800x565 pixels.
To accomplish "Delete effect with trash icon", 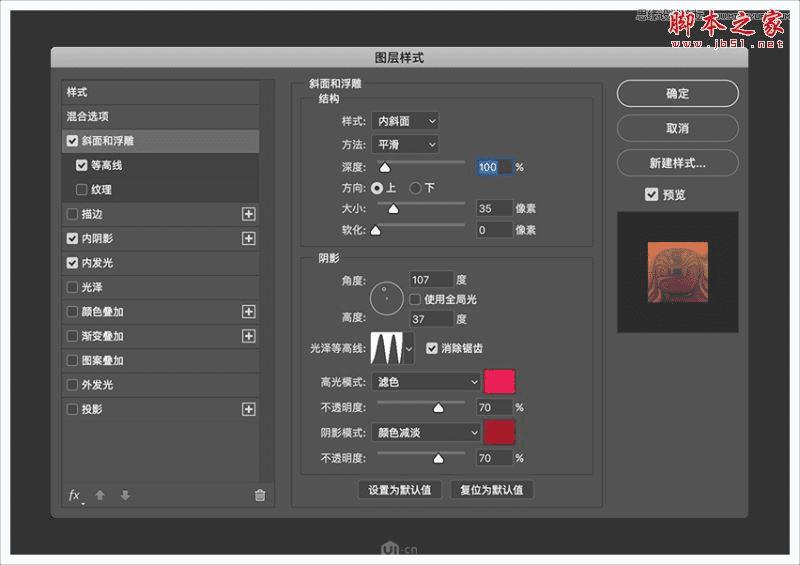I will 260,495.
